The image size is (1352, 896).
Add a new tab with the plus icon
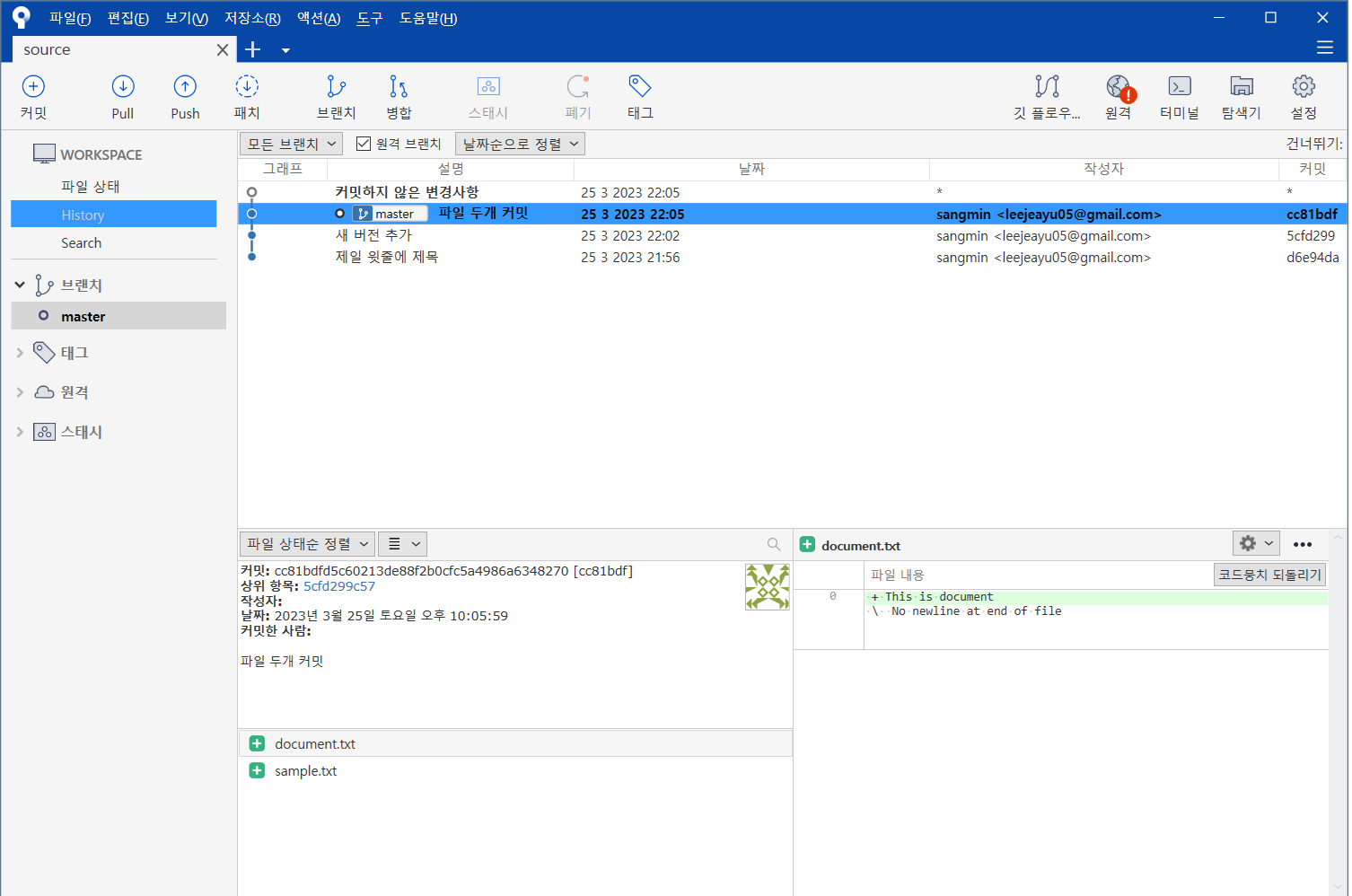pyautogui.click(x=253, y=49)
